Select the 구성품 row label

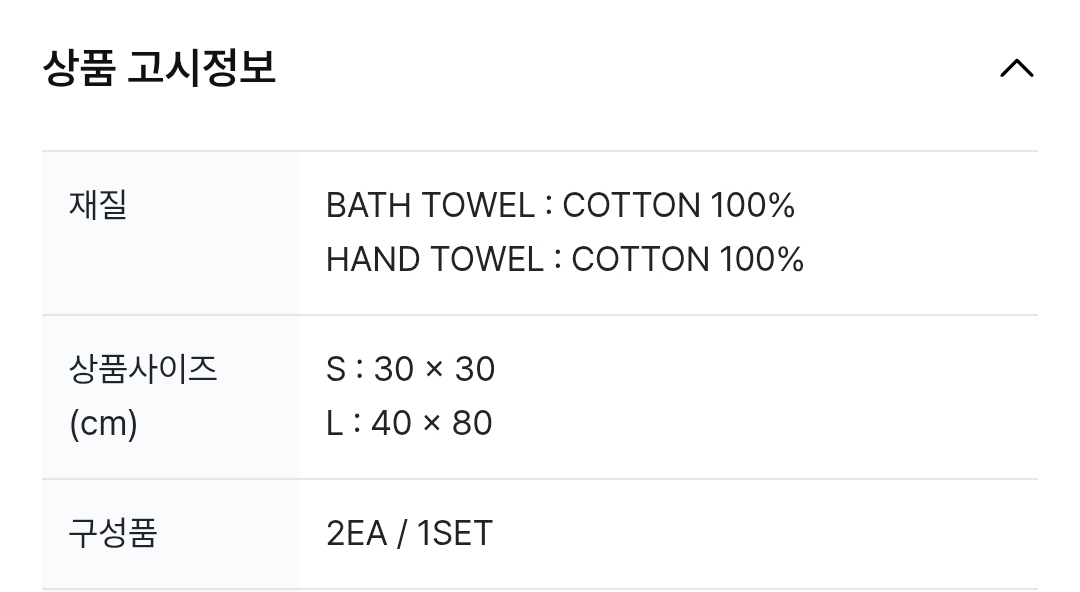[113, 533]
